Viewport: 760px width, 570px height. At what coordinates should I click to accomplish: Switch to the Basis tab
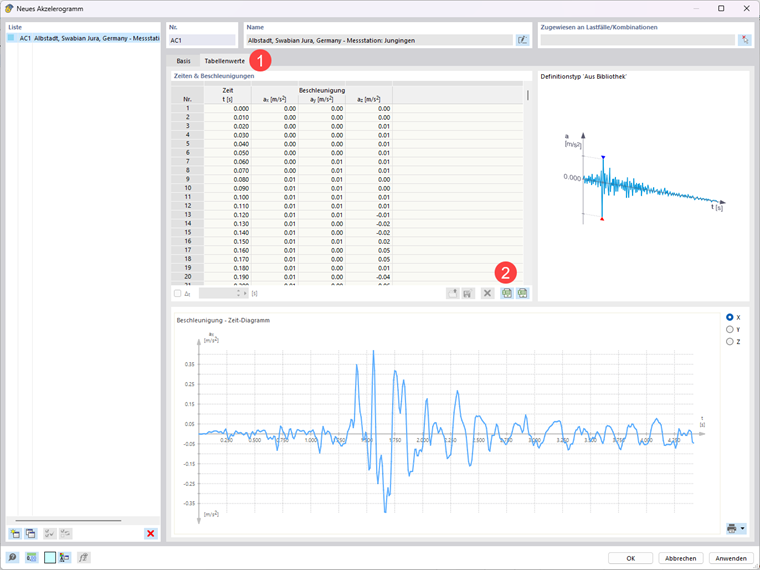coord(183,61)
